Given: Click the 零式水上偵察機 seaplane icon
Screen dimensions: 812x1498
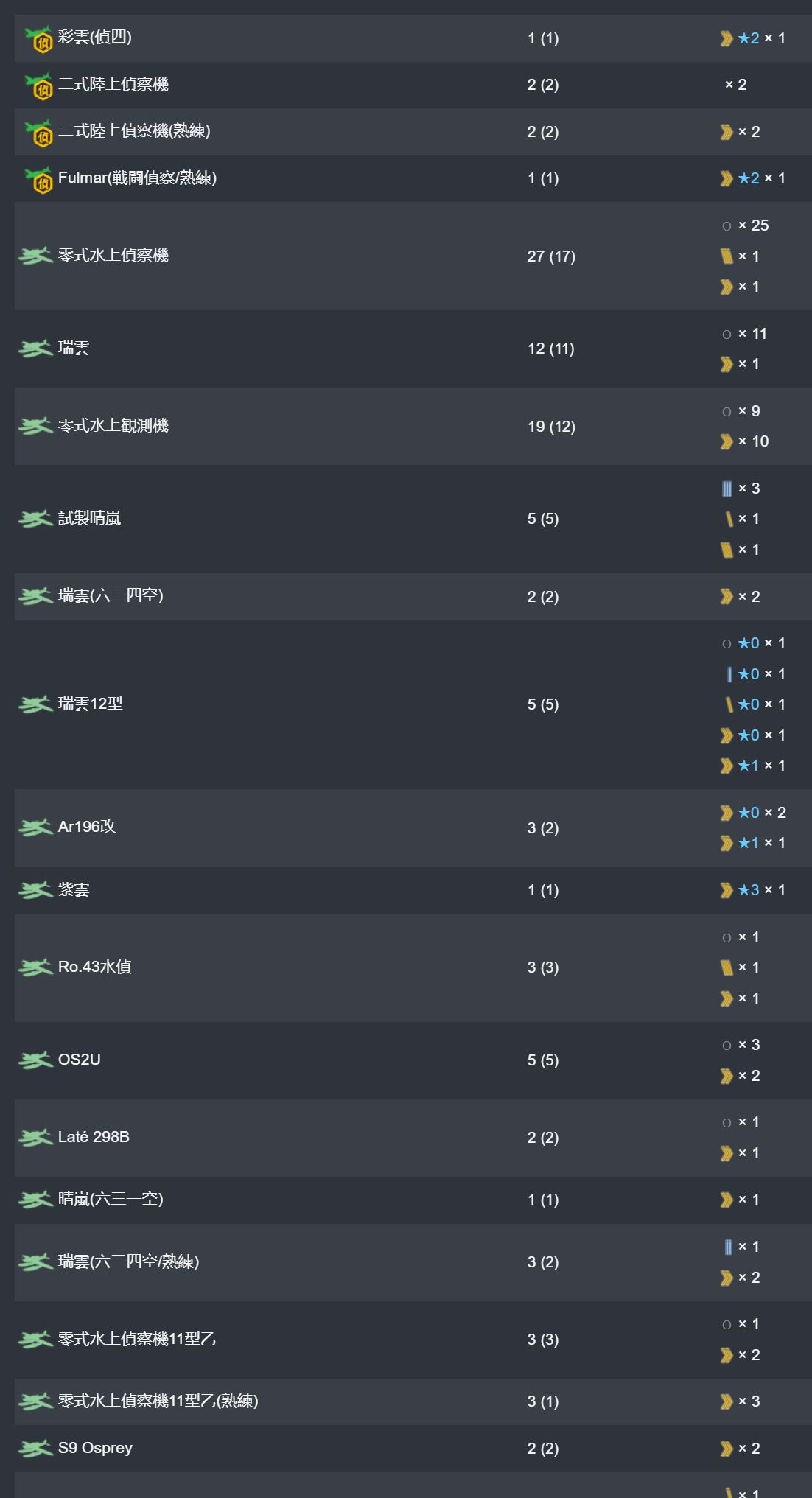Looking at the screenshot, I should coord(35,256).
